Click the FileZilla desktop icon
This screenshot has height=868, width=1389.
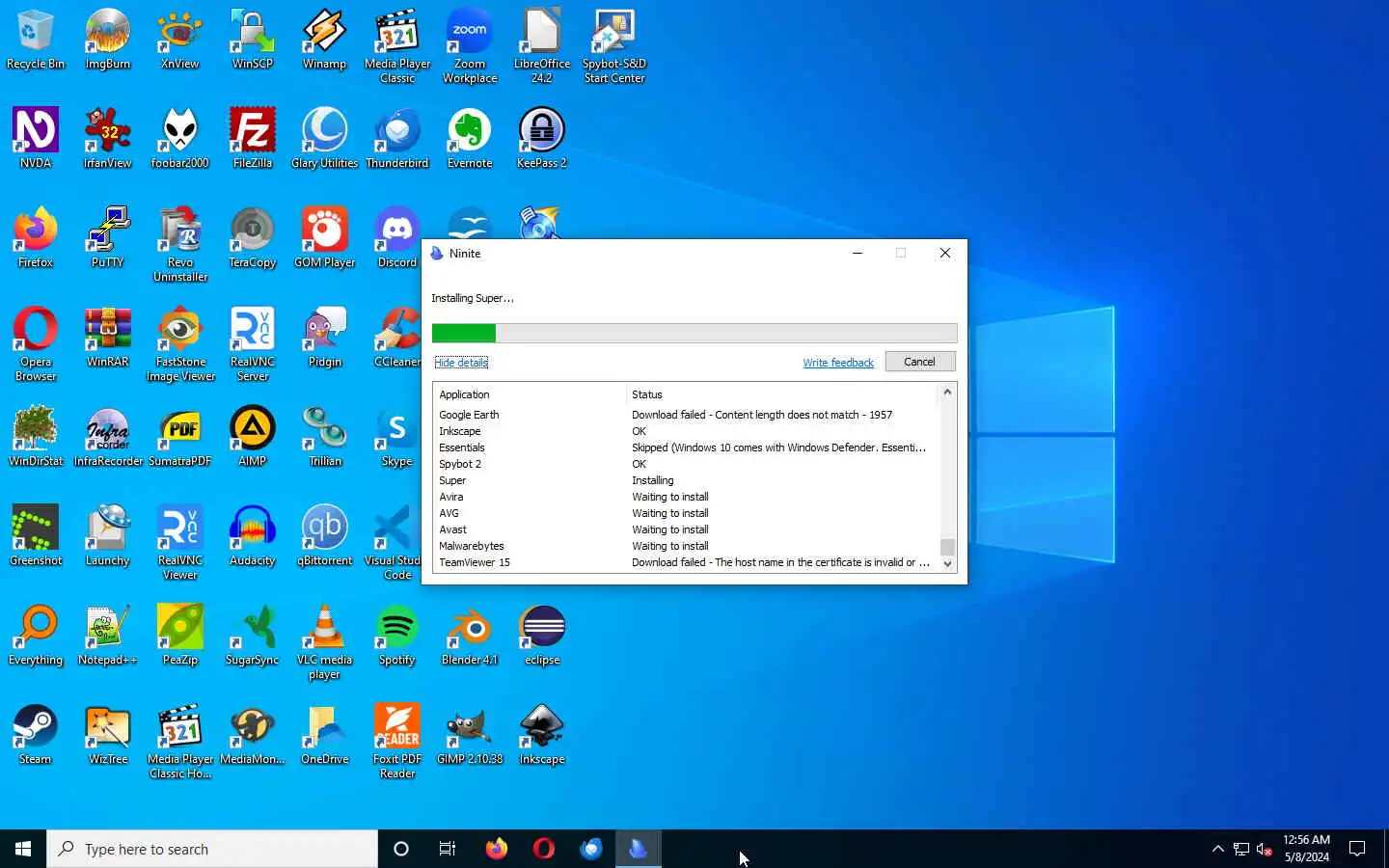click(252, 139)
